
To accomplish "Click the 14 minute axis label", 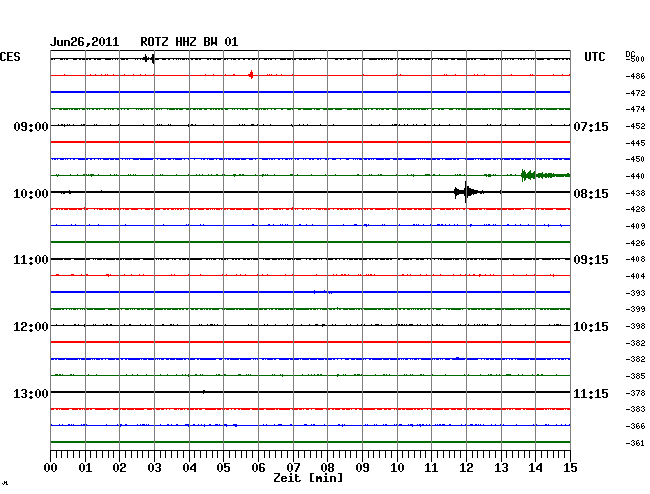I will pos(535,467).
